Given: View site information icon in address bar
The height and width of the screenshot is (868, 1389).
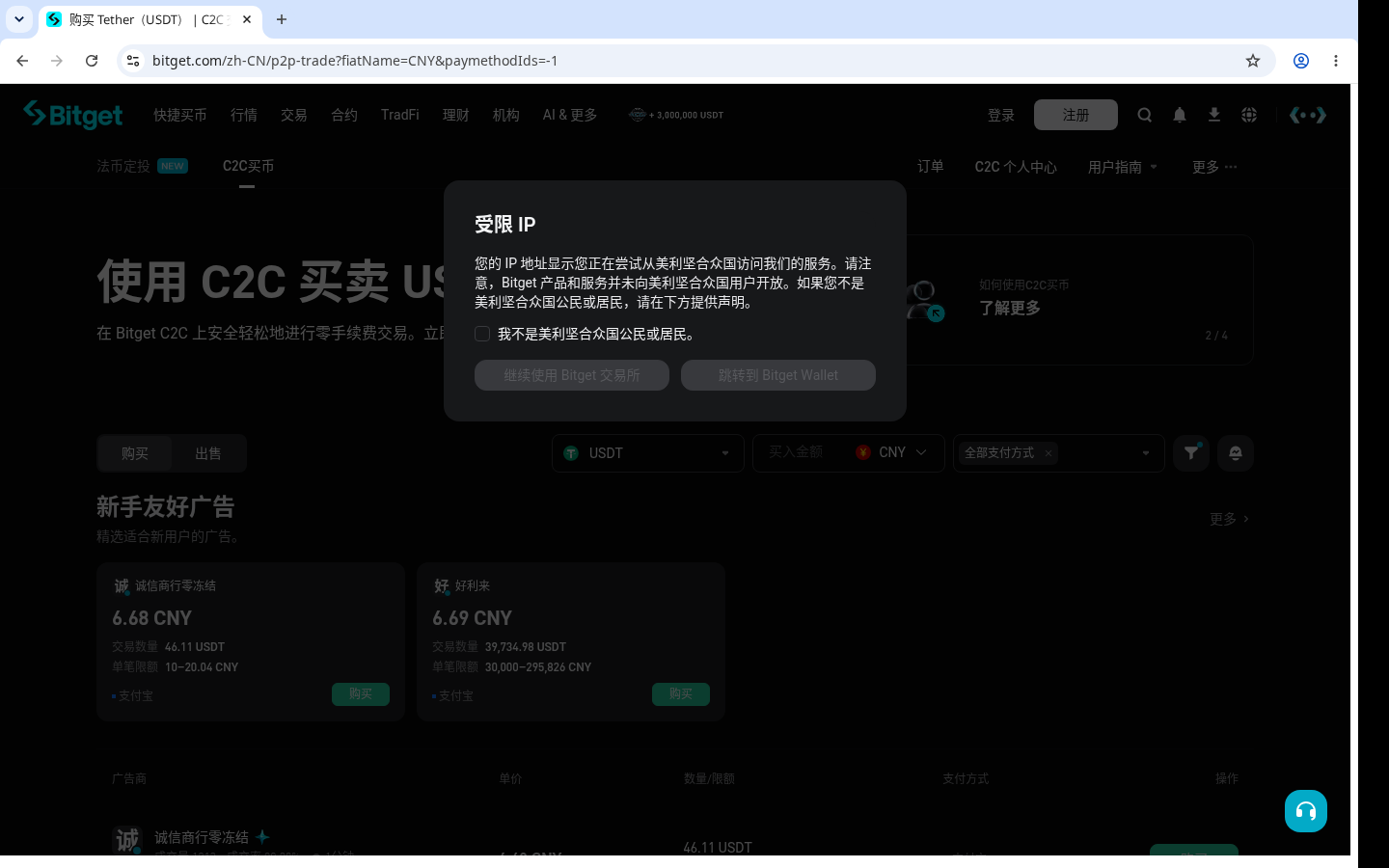Looking at the screenshot, I should coord(133,61).
